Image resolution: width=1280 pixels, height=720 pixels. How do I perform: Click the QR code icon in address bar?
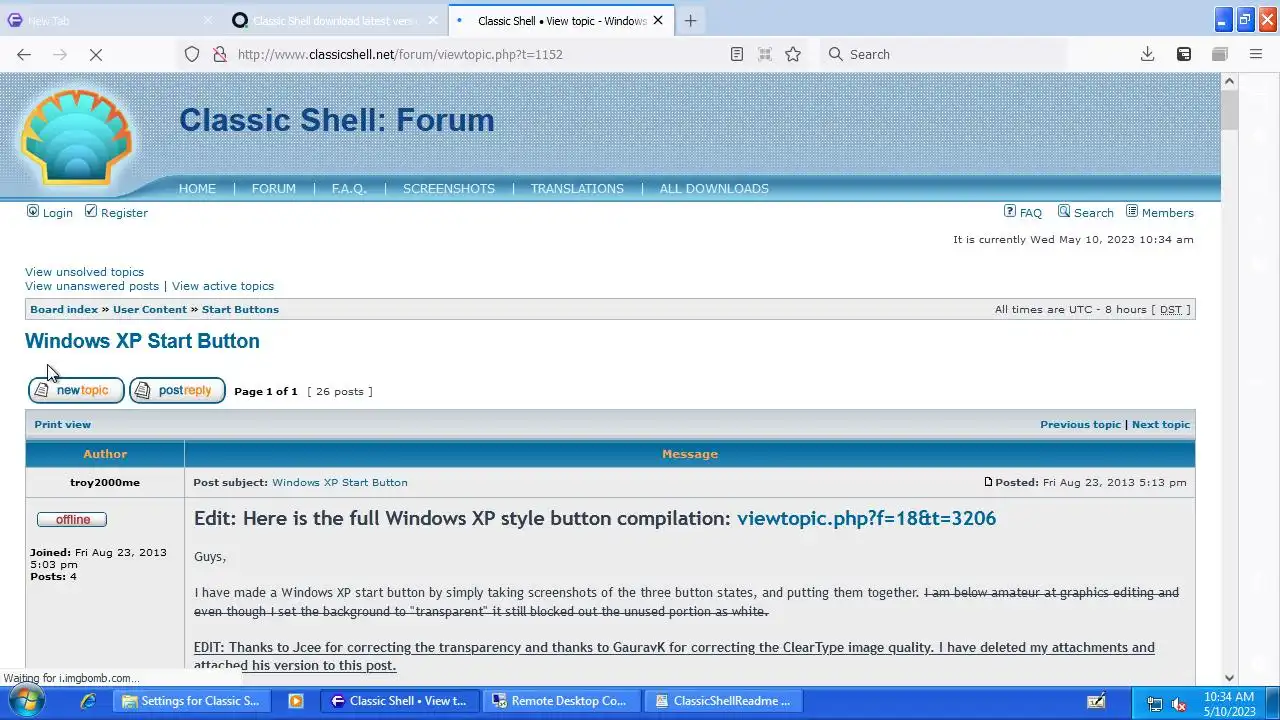point(765,54)
